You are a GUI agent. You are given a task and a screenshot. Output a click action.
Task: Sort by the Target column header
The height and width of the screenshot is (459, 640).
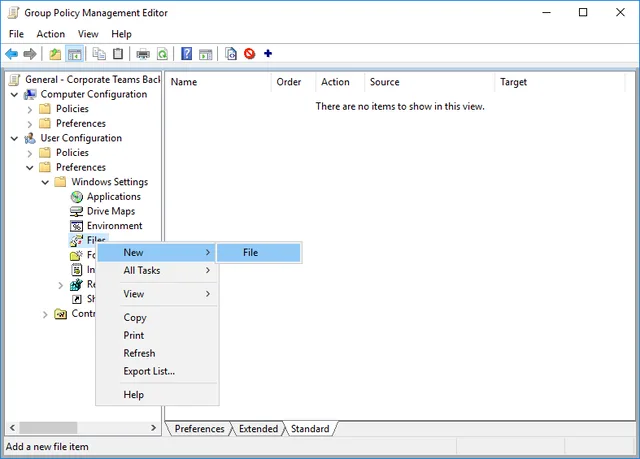click(x=560, y=82)
